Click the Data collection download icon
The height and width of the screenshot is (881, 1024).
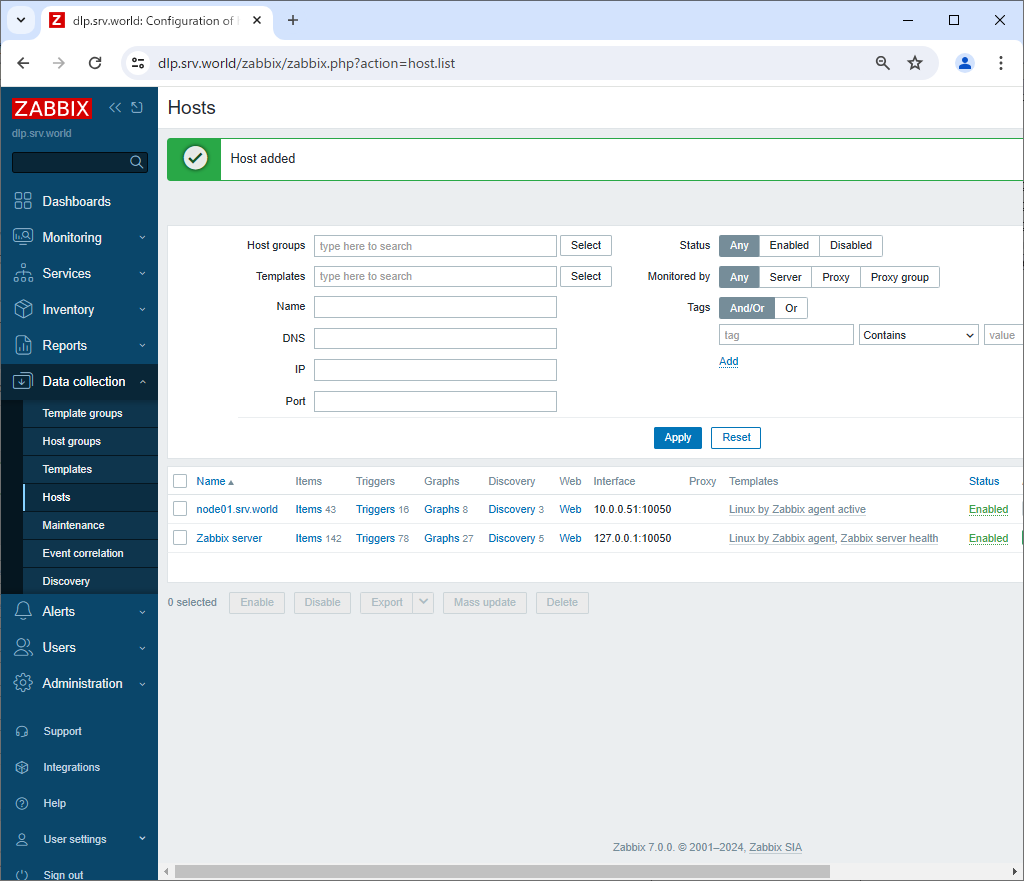click(x=23, y=381)
